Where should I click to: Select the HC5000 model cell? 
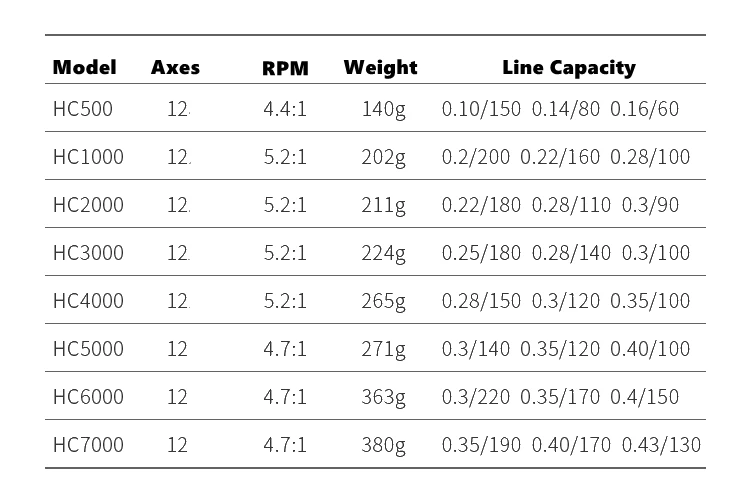pyautogui.click(x=88, y=349)
